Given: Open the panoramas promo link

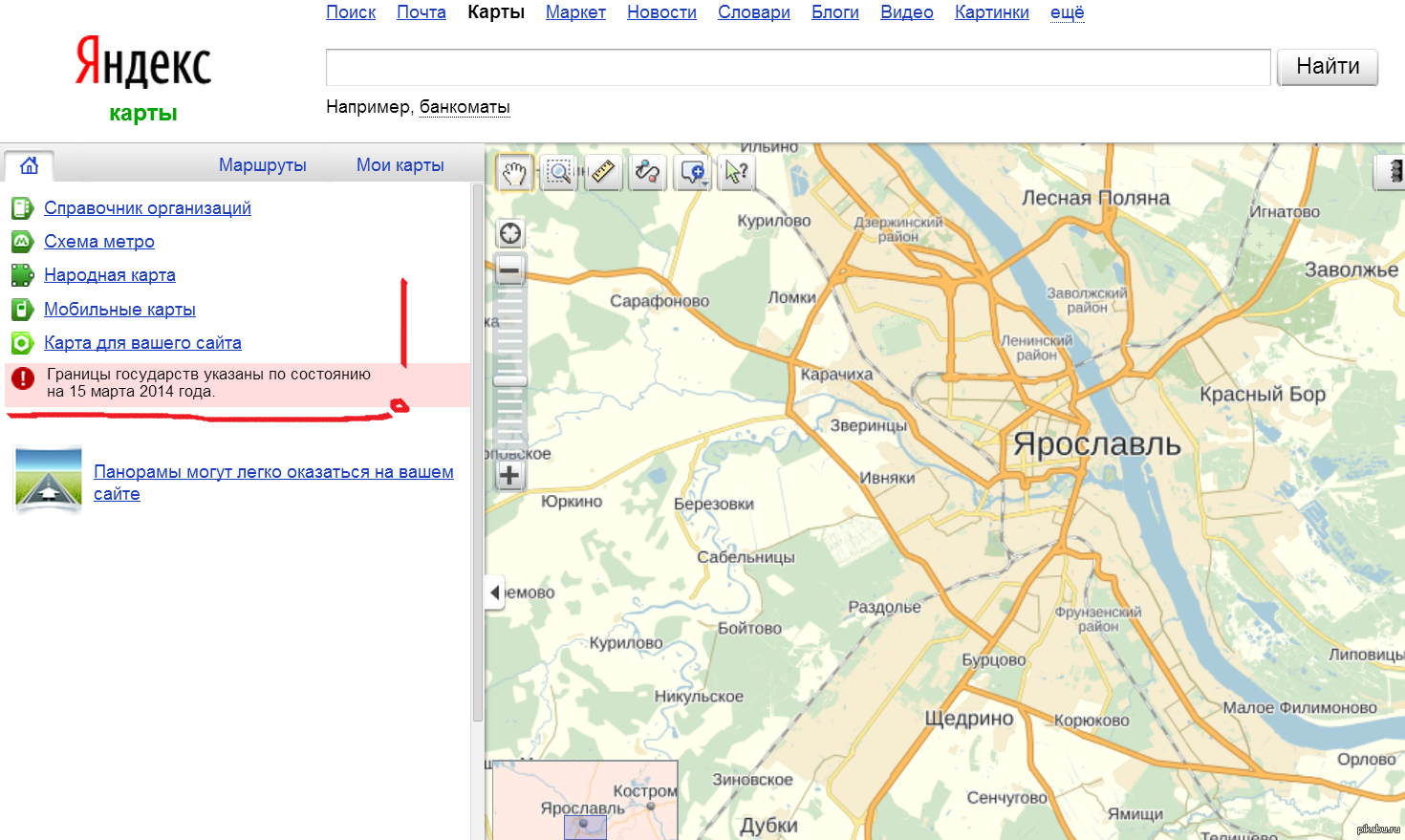Looking at the screenshot, I should click(273, 483).
